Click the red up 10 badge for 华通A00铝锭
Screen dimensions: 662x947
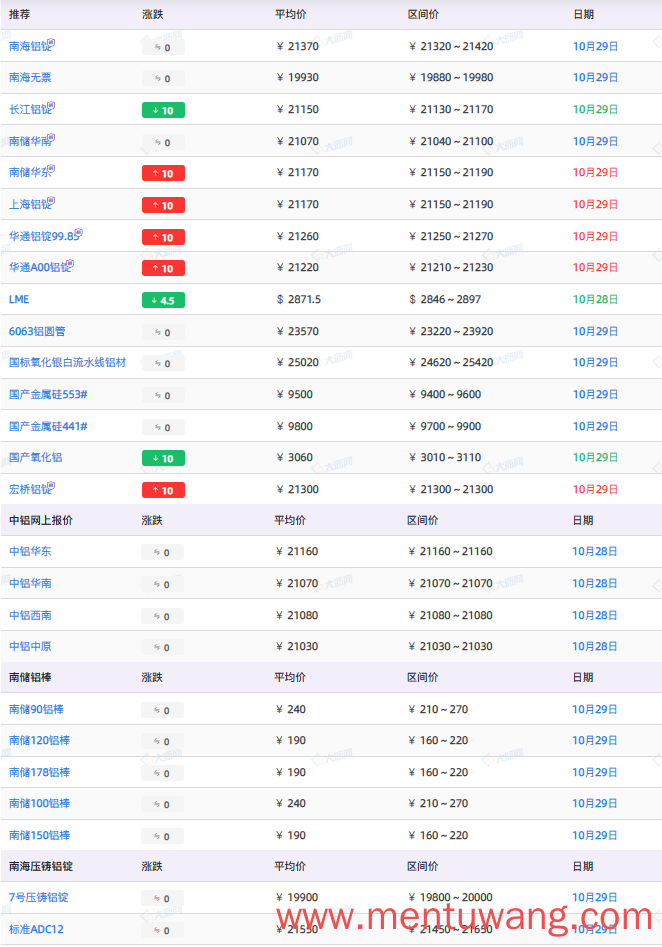[x=163, y=268]
